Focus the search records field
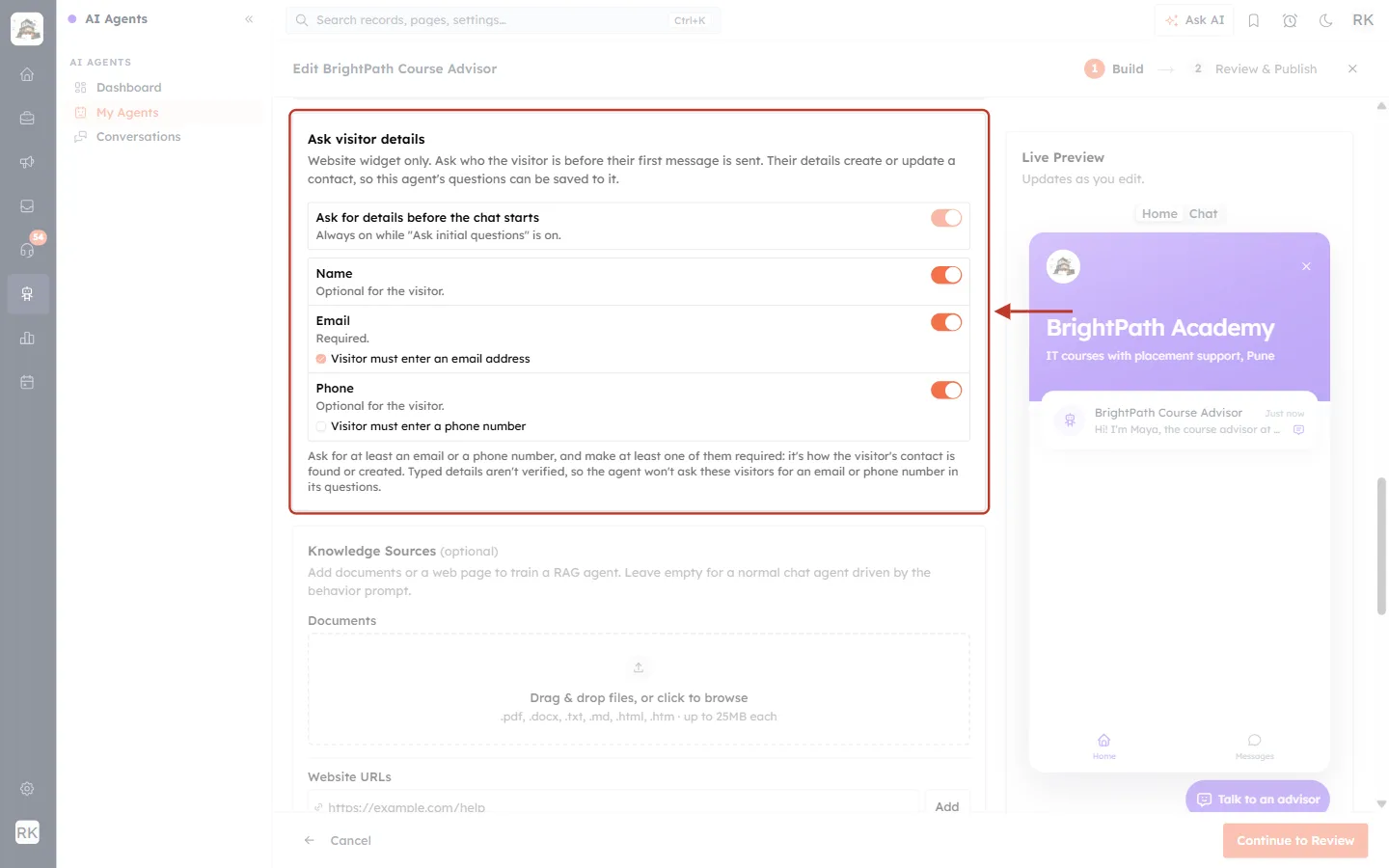This screenshot has height=868, width=1389. pos(503,20)
